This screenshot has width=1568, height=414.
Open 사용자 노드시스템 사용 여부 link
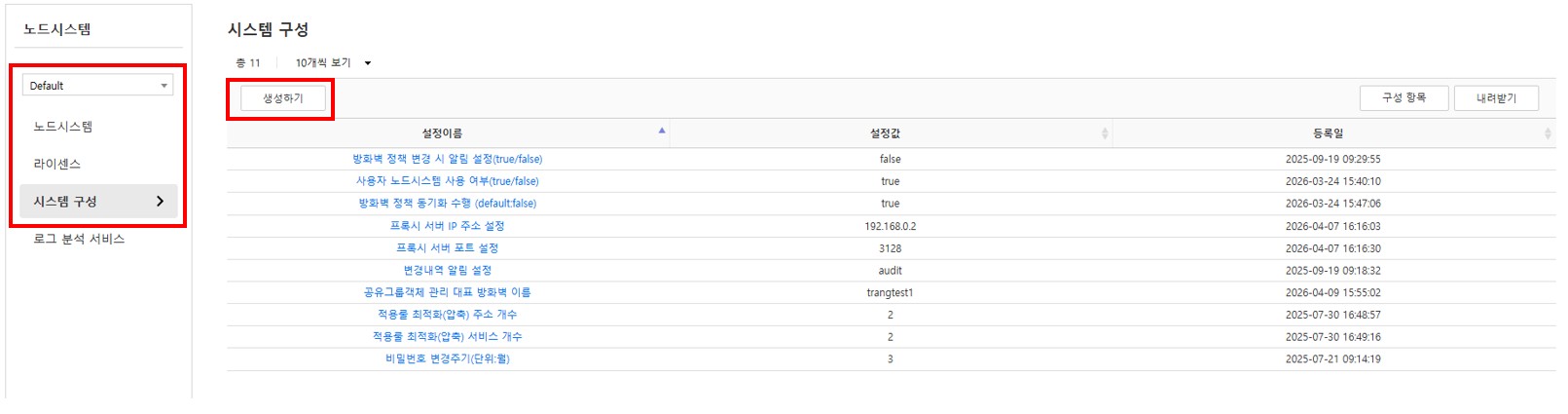point(448,181)
